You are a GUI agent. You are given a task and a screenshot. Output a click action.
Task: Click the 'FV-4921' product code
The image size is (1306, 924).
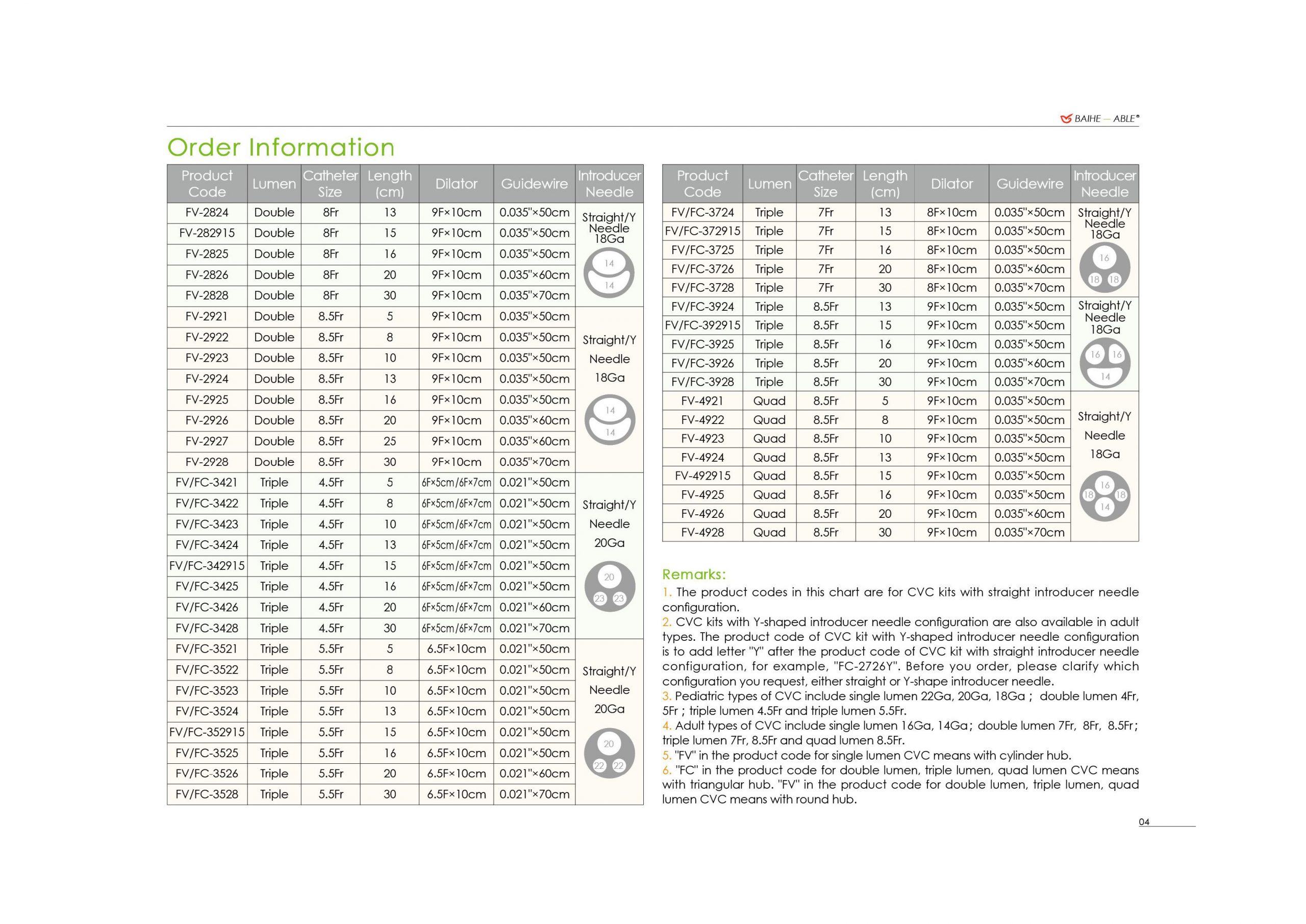[x=702, y=401]
